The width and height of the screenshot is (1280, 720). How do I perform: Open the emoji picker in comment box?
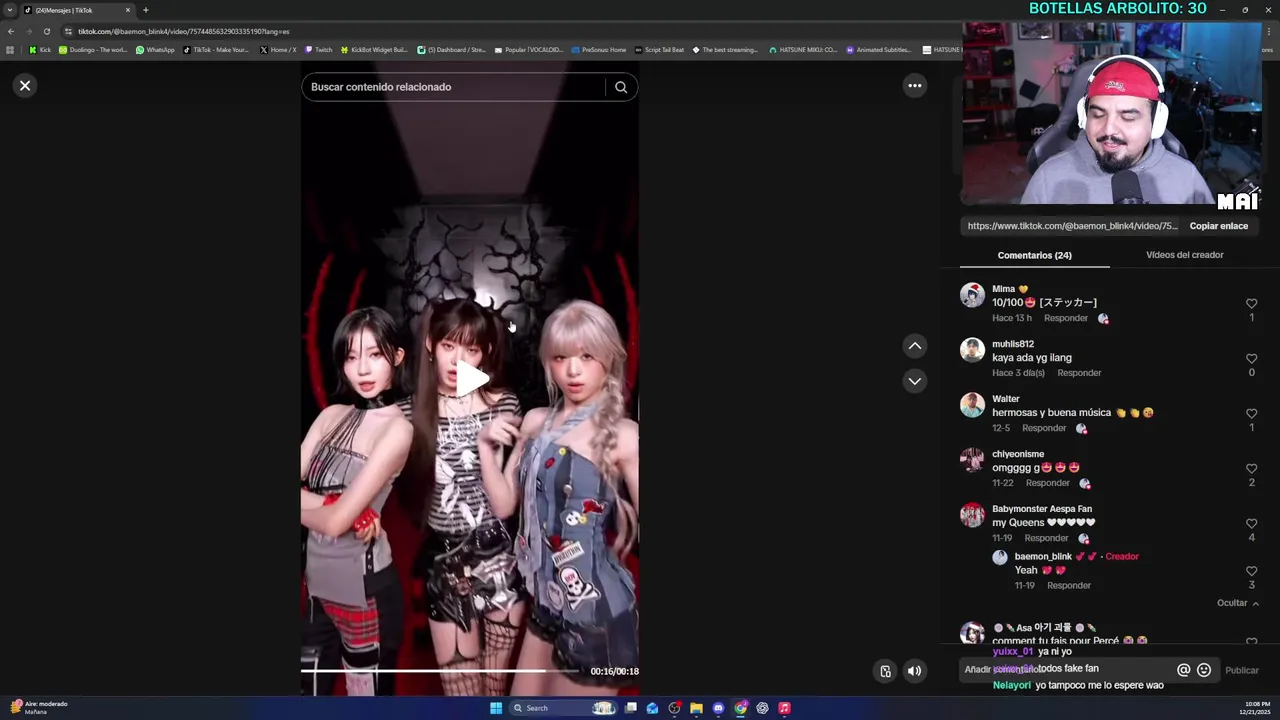pyautogui.click(x=1204, y=670)
